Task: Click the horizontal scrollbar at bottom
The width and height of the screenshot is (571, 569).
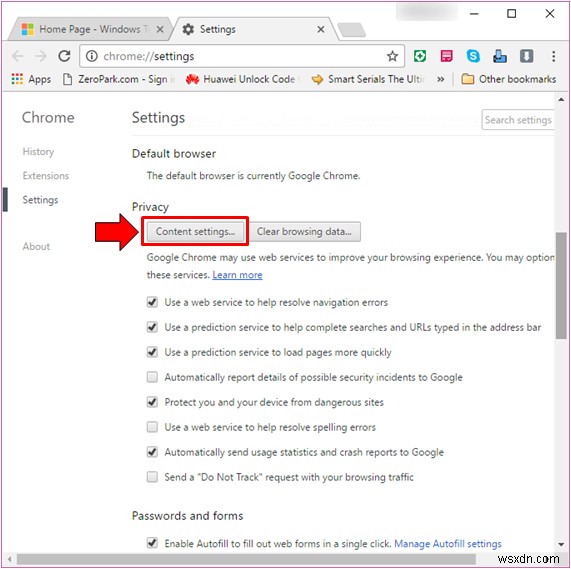Action: [246, 559]
